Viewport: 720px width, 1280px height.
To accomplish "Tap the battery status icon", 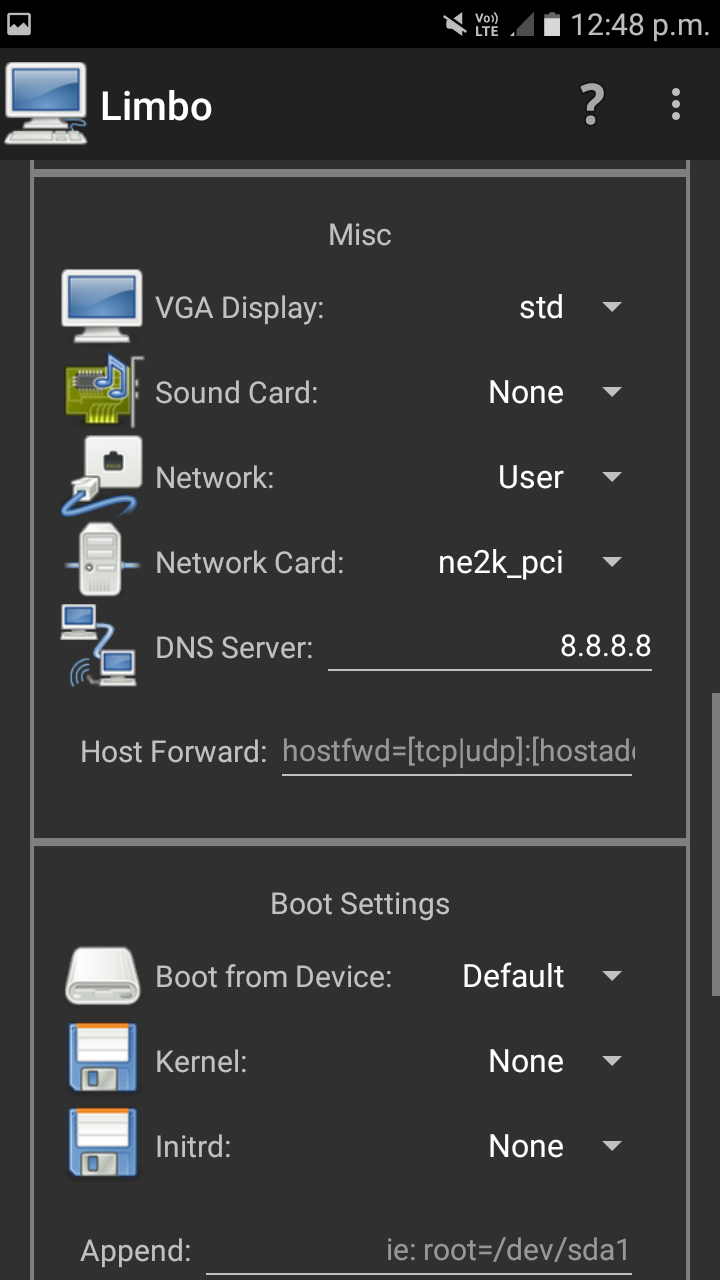I will [x=551, y=25].
